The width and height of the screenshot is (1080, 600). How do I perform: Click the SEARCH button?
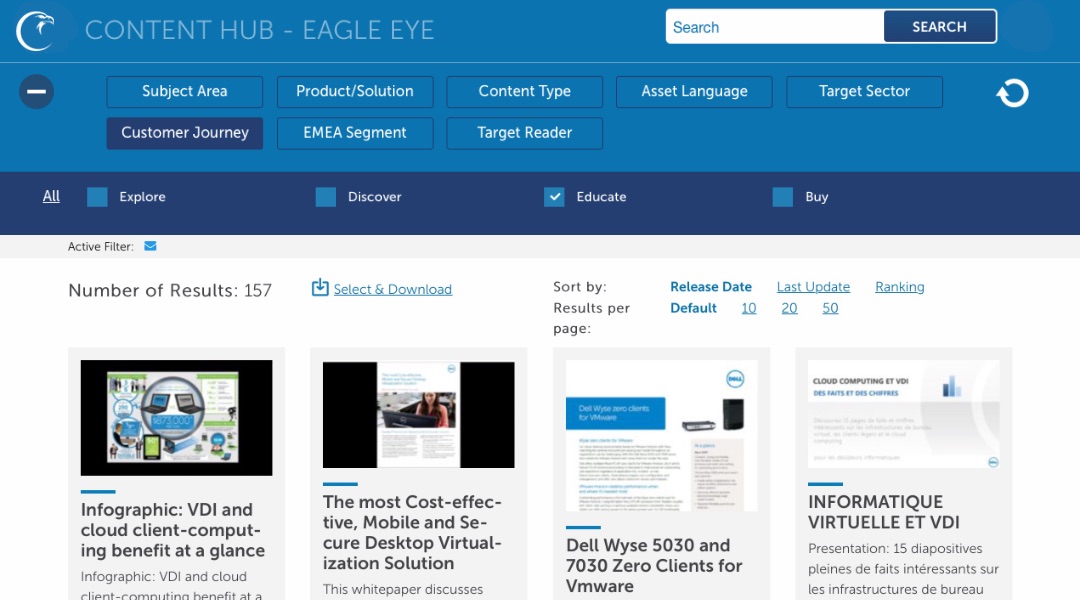(x=939, y=27)
